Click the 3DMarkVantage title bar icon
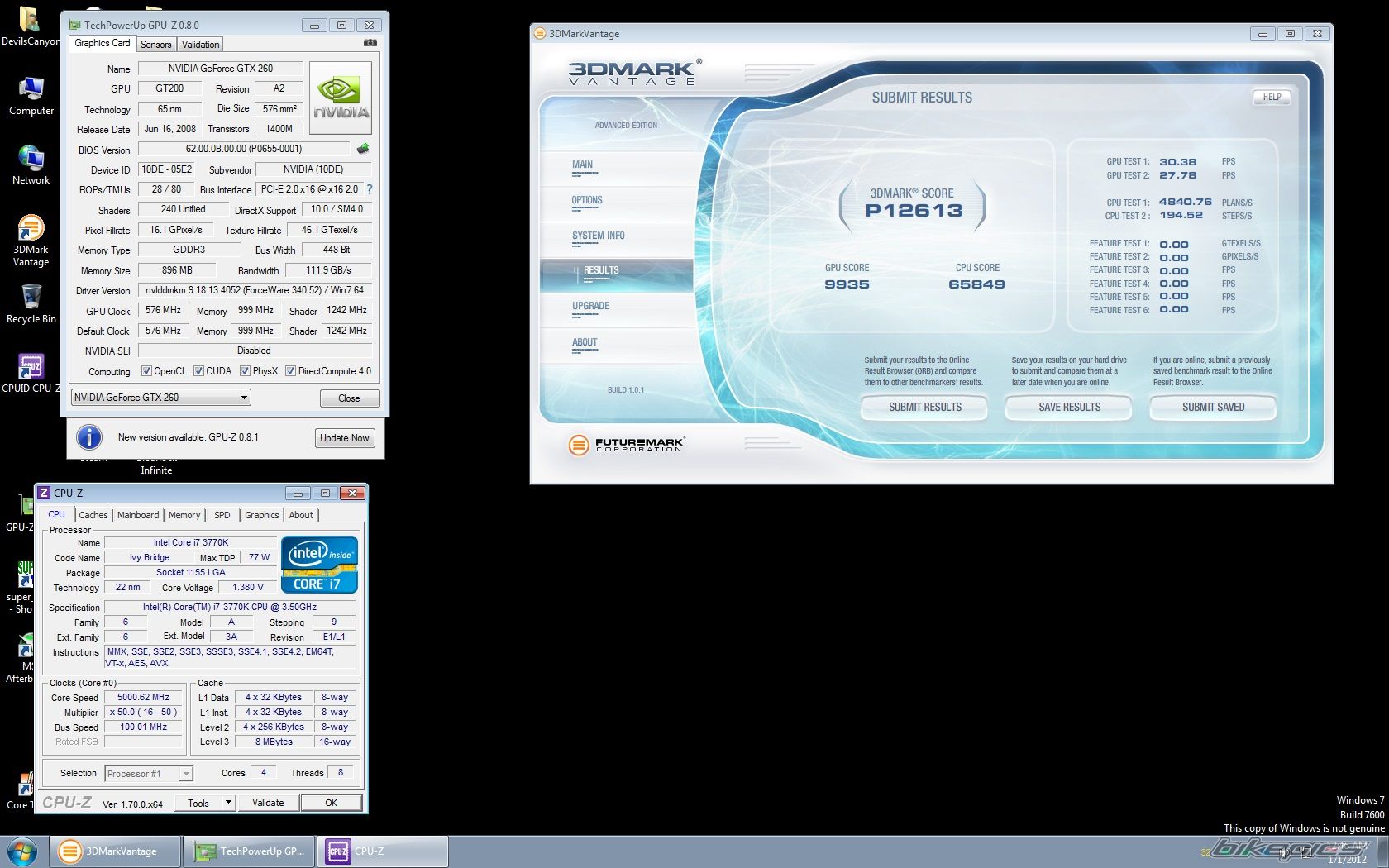 click(x=540, y=34)
